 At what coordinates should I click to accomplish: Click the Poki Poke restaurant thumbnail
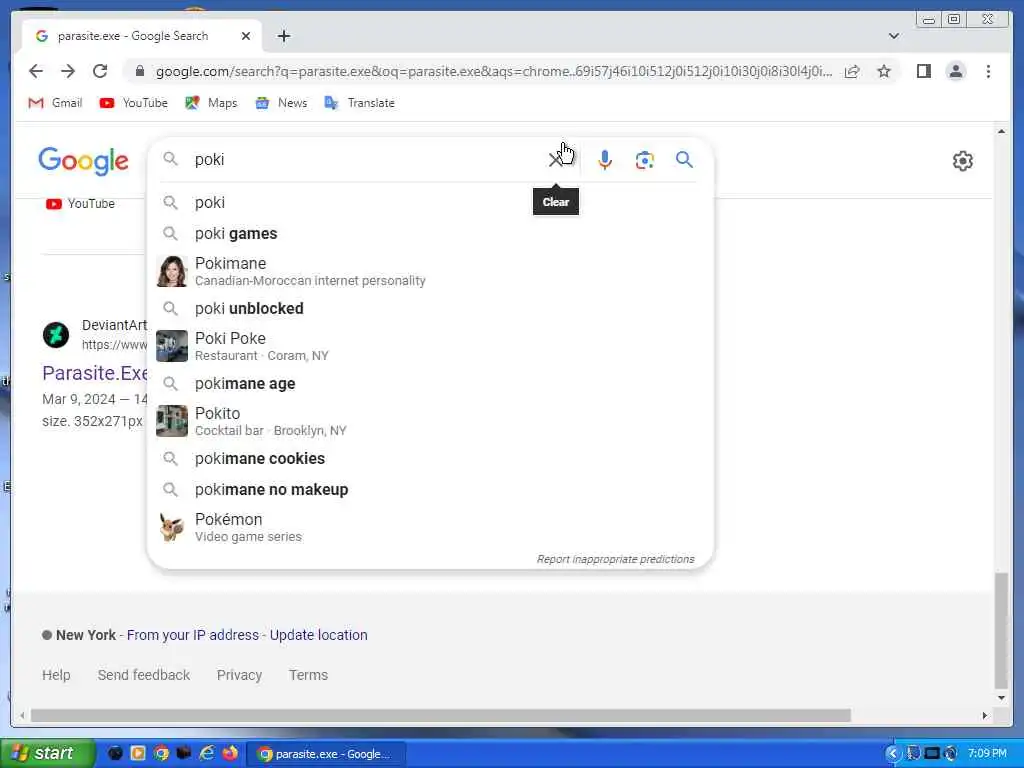click(x=172, y=346)
